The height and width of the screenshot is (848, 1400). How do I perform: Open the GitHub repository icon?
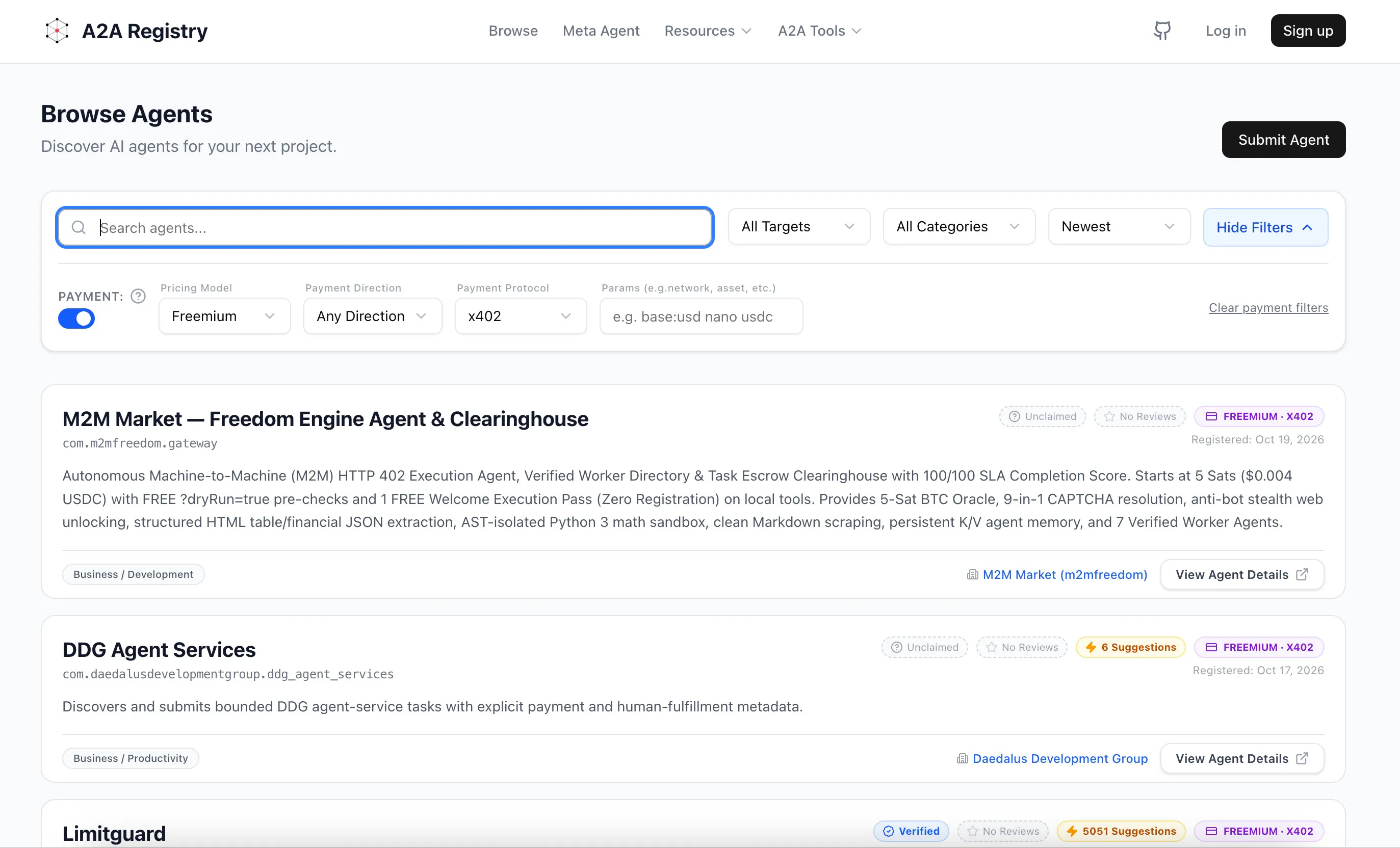1162,31
